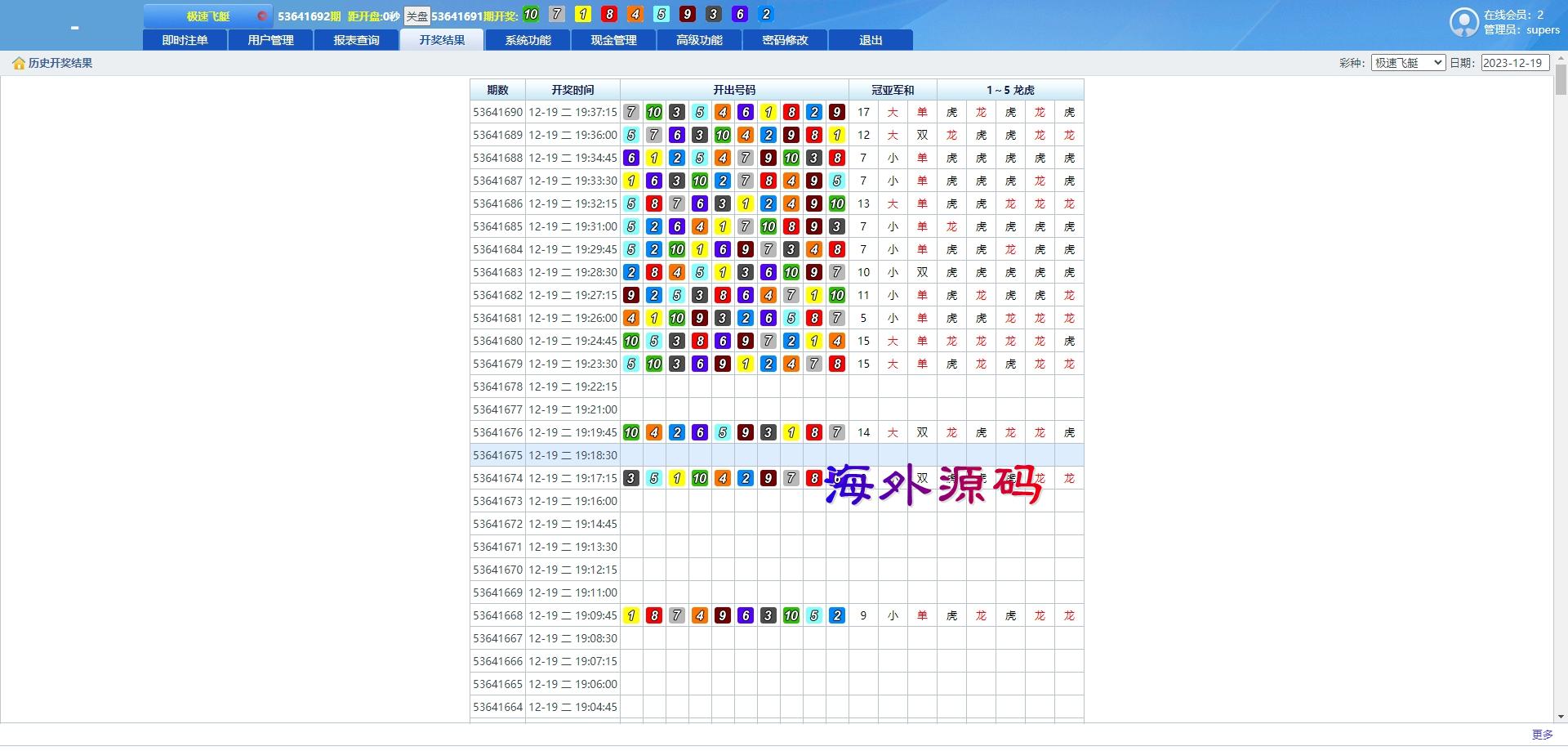Click ball 8 in row 53641686
The height and width of the screenshot is (751, 1568).
(x=654, y=203)
